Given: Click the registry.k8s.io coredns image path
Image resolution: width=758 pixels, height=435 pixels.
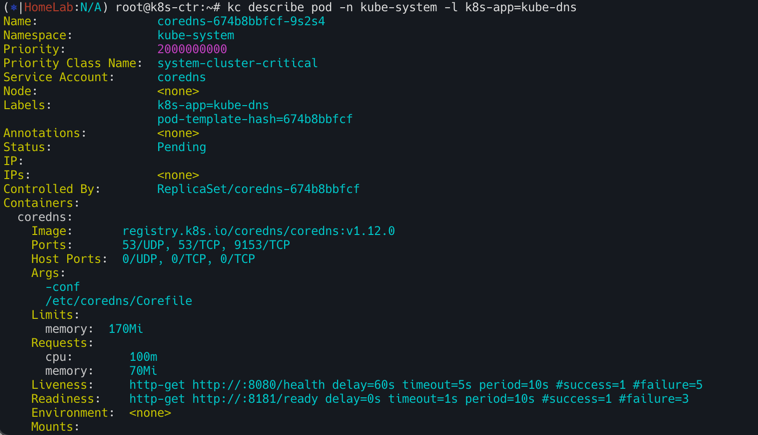Looking at the screenshot, I should coord(258,231).
